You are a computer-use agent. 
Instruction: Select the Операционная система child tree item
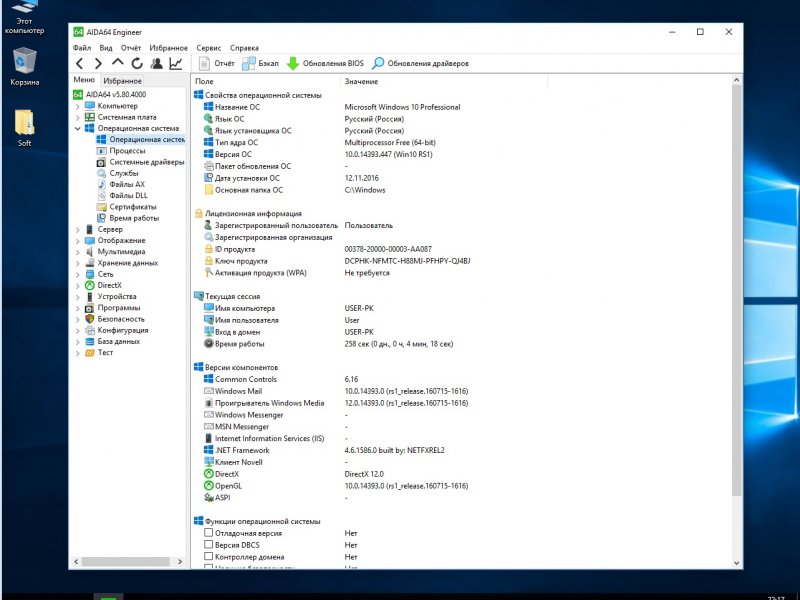pyautogui.click(x=141, y=139)
